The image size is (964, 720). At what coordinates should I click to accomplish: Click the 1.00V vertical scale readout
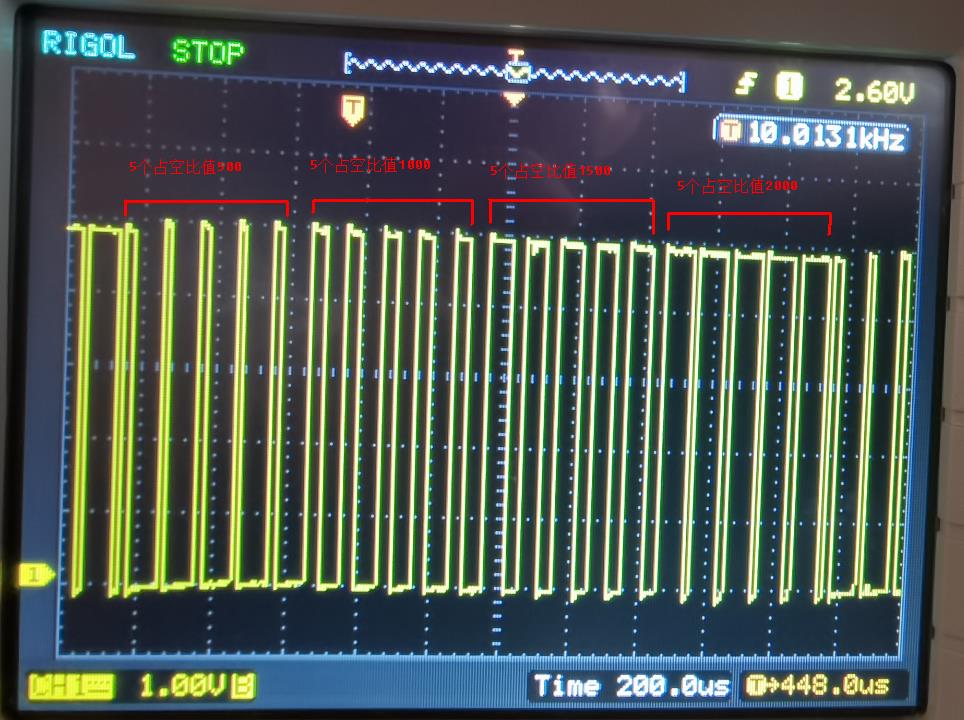tap(183, 686)
